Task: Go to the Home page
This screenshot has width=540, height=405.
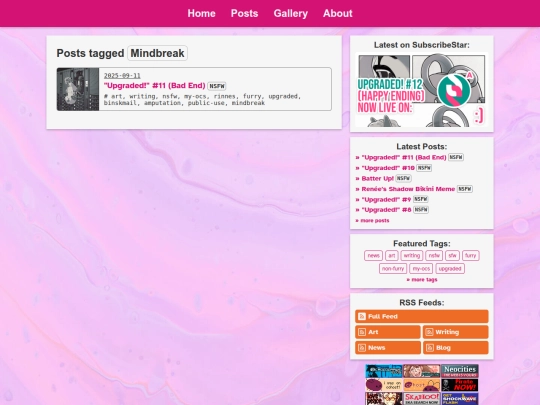Action: coord(201,13)
